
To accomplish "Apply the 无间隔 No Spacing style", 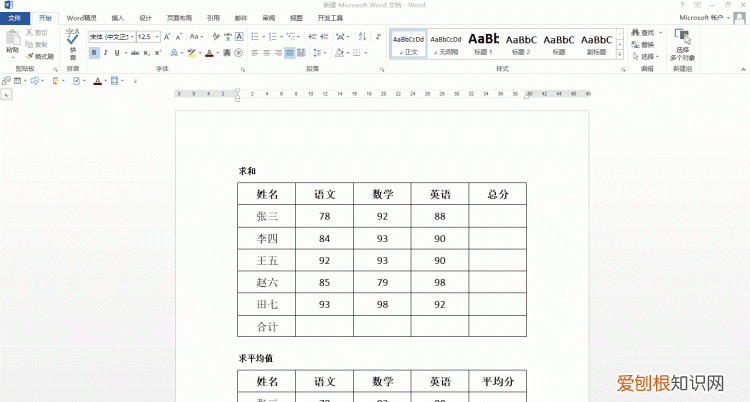I will tap(446, 44).
